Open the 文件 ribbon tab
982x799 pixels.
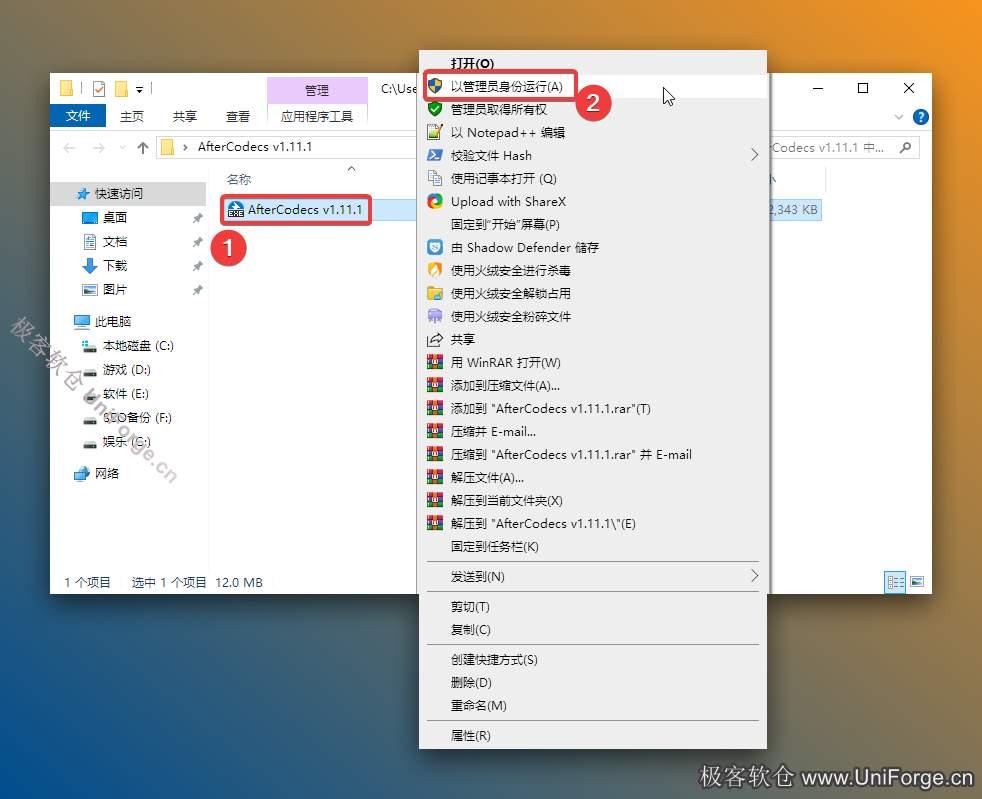point(78,116)
